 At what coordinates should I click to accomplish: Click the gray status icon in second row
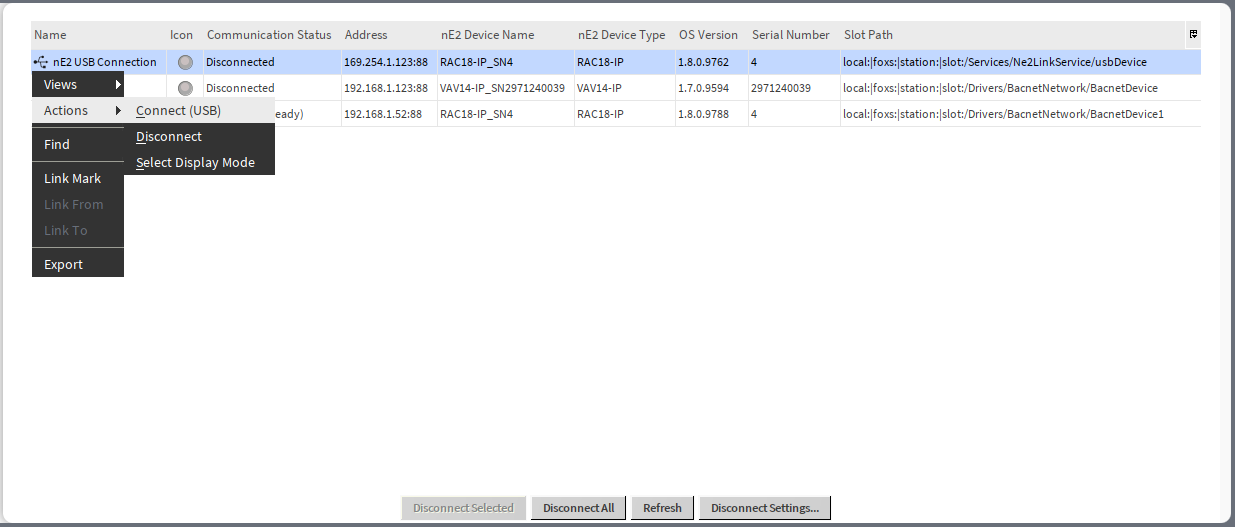click(x=184, y=88)
